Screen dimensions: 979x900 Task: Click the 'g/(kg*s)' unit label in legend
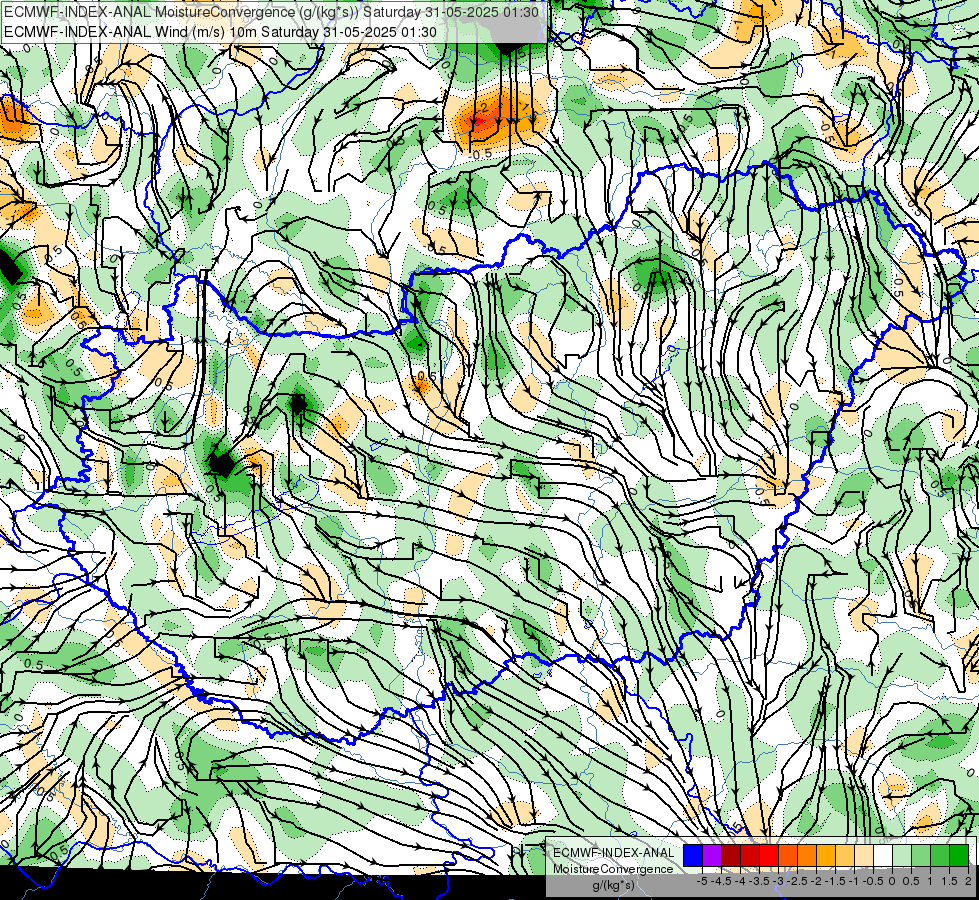[x=613, y=885]
